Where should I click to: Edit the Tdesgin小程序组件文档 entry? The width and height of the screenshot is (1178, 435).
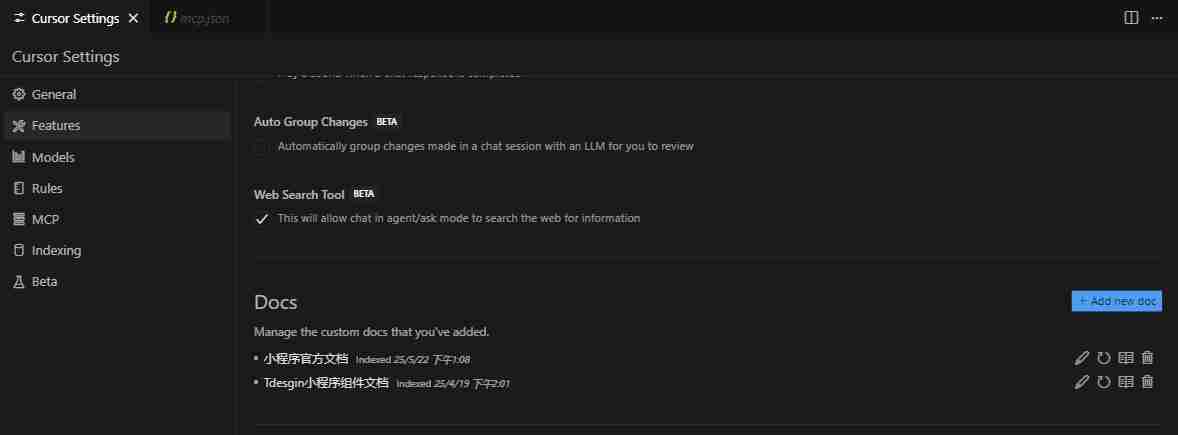1081,382
